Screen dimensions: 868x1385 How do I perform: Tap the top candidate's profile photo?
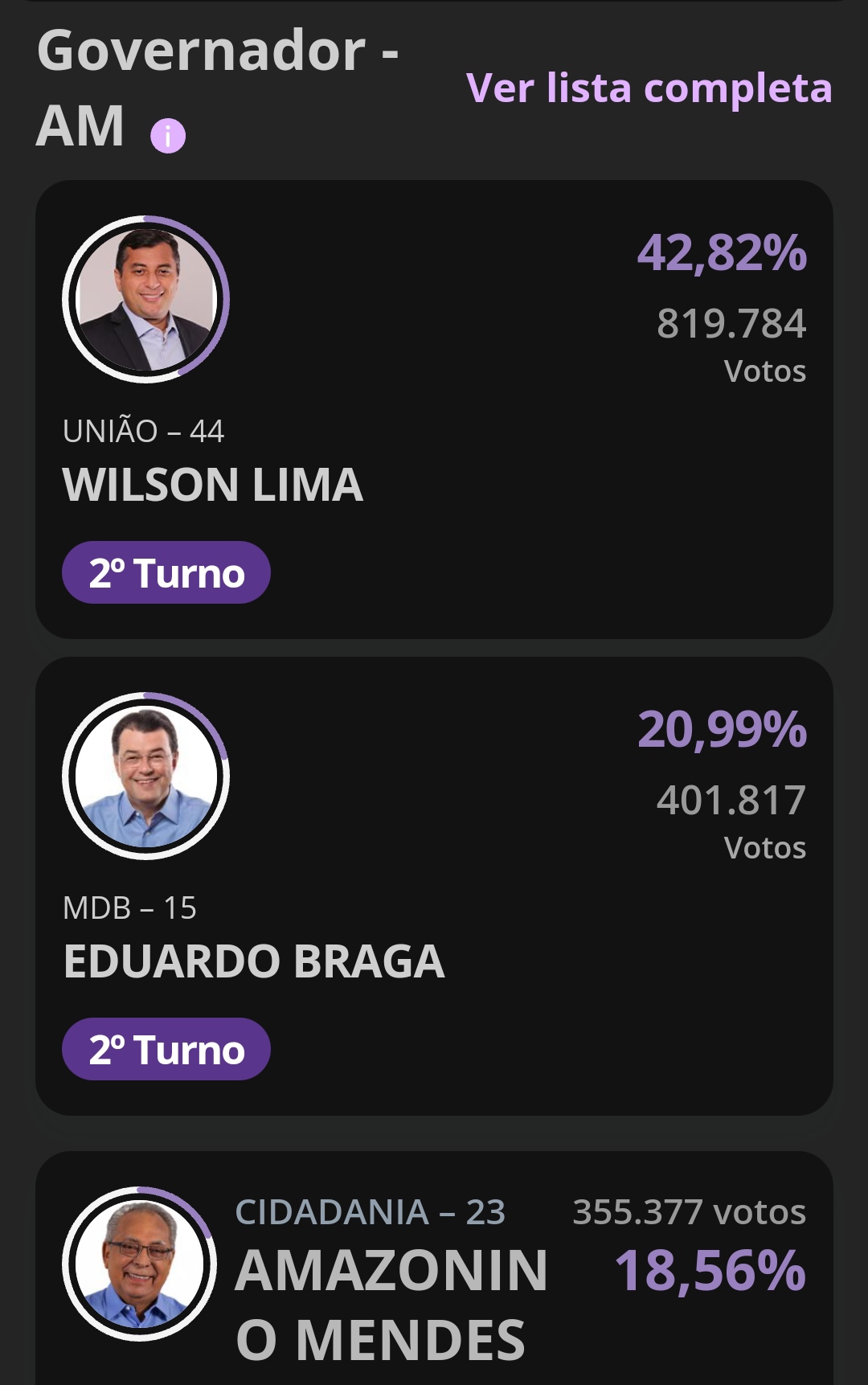(146, 299)
